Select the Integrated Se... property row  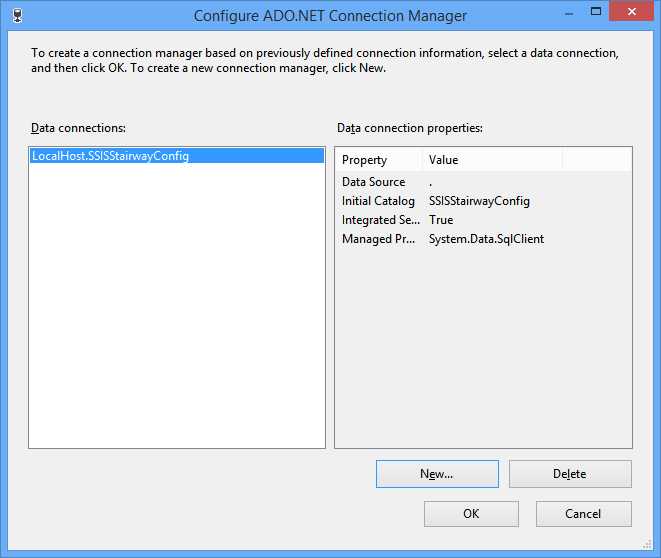[x=483, y=220]
